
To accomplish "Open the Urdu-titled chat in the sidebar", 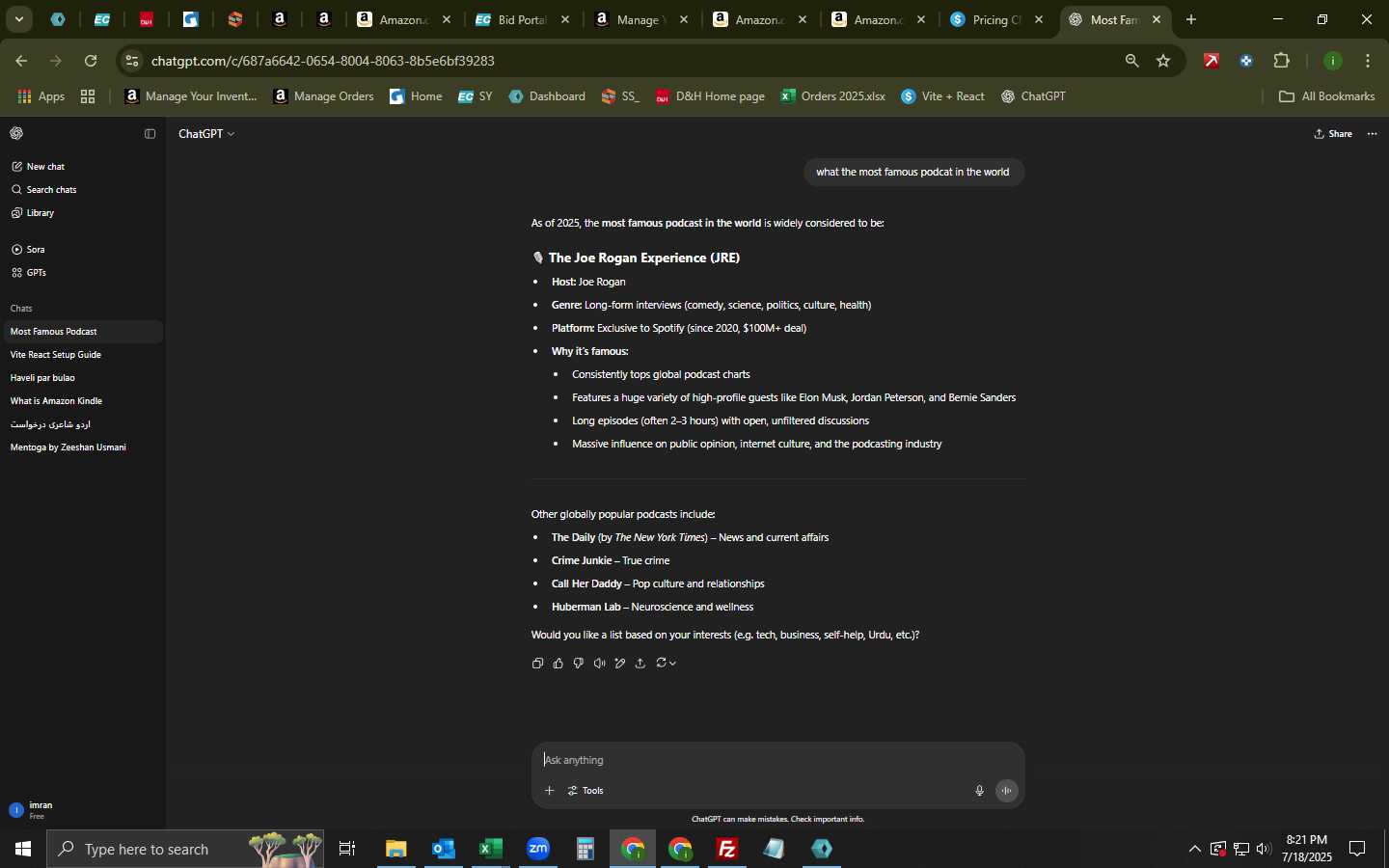I will click(82, 424).
